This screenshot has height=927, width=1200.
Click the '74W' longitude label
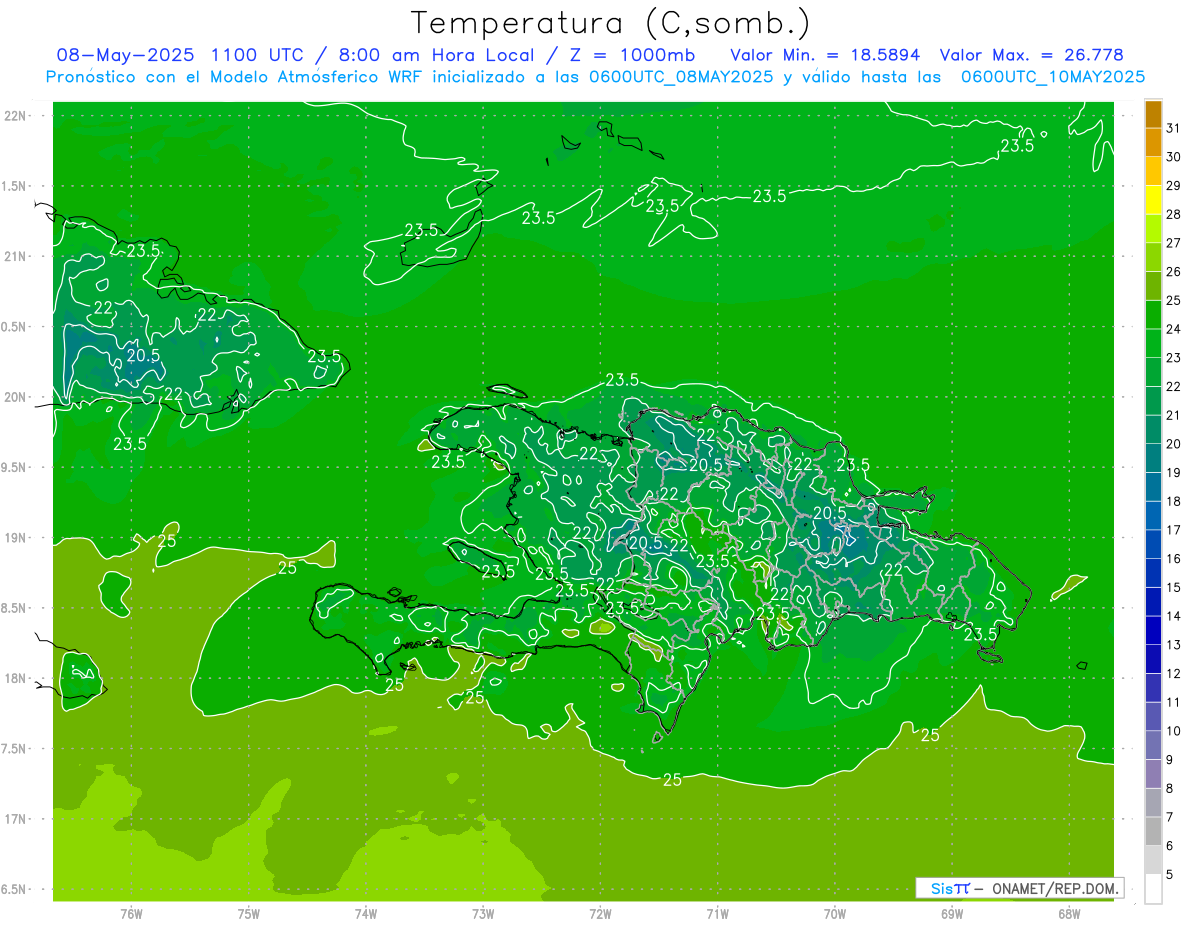[366, 913]
